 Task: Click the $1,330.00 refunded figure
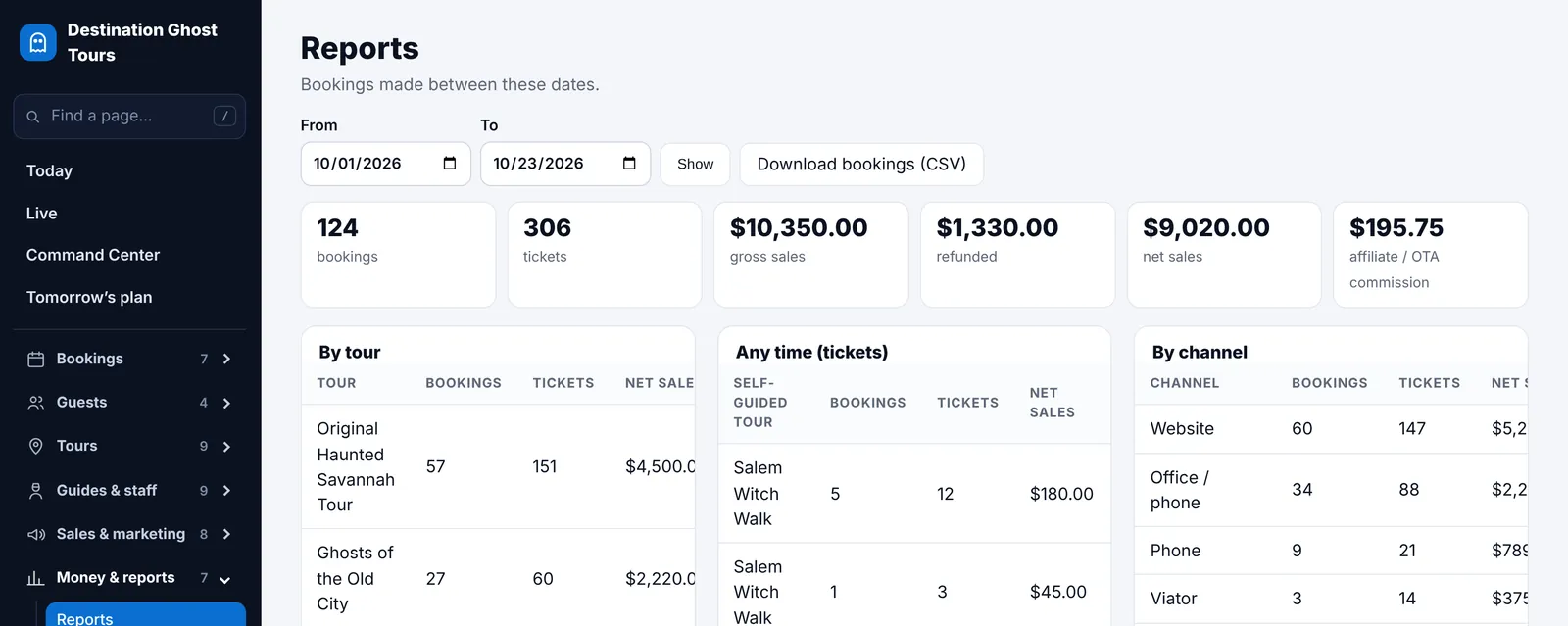click(998, 228)
